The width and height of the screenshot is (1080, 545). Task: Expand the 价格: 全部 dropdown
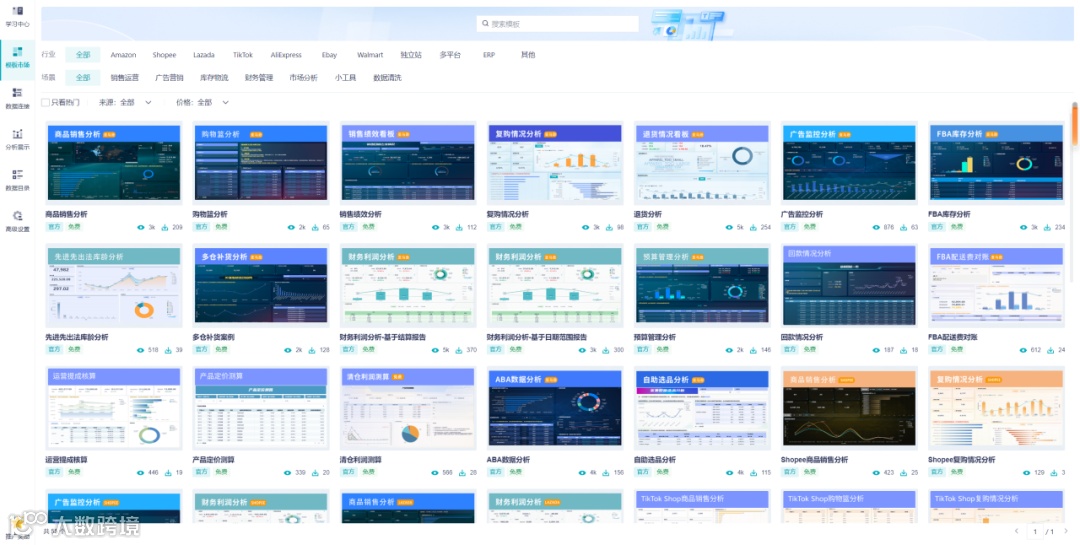pos(202,102)
